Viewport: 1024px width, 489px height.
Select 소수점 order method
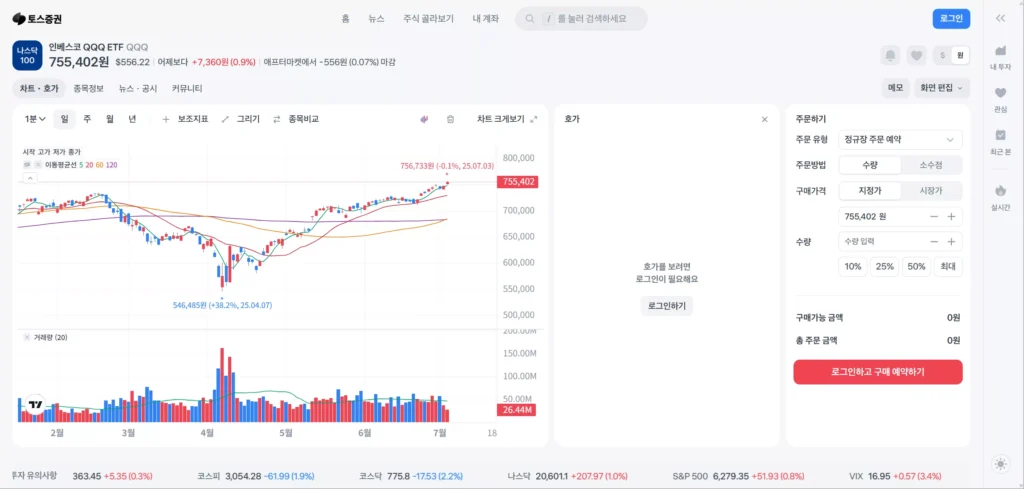931,165
